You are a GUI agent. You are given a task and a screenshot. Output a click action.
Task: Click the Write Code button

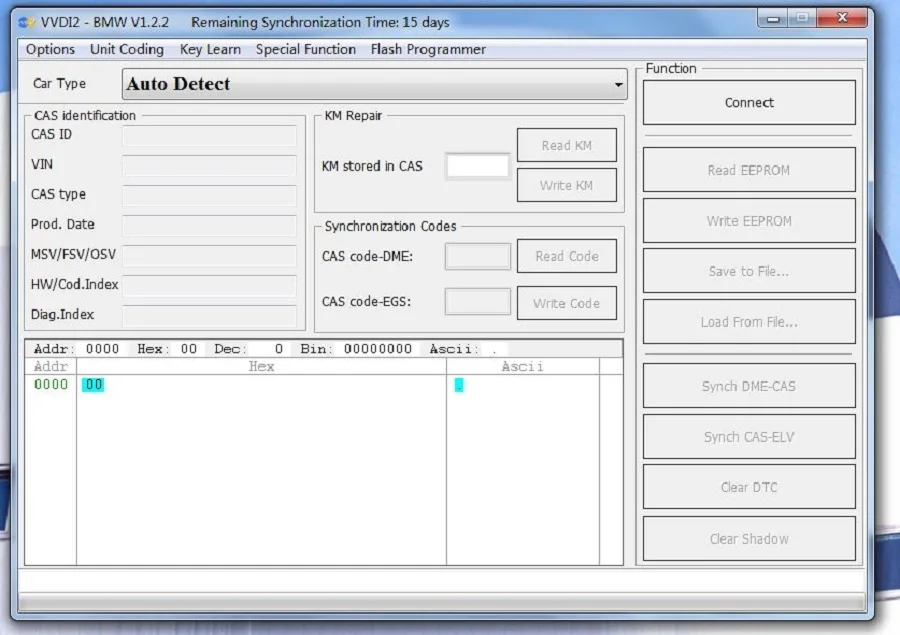tap(567, 303)
